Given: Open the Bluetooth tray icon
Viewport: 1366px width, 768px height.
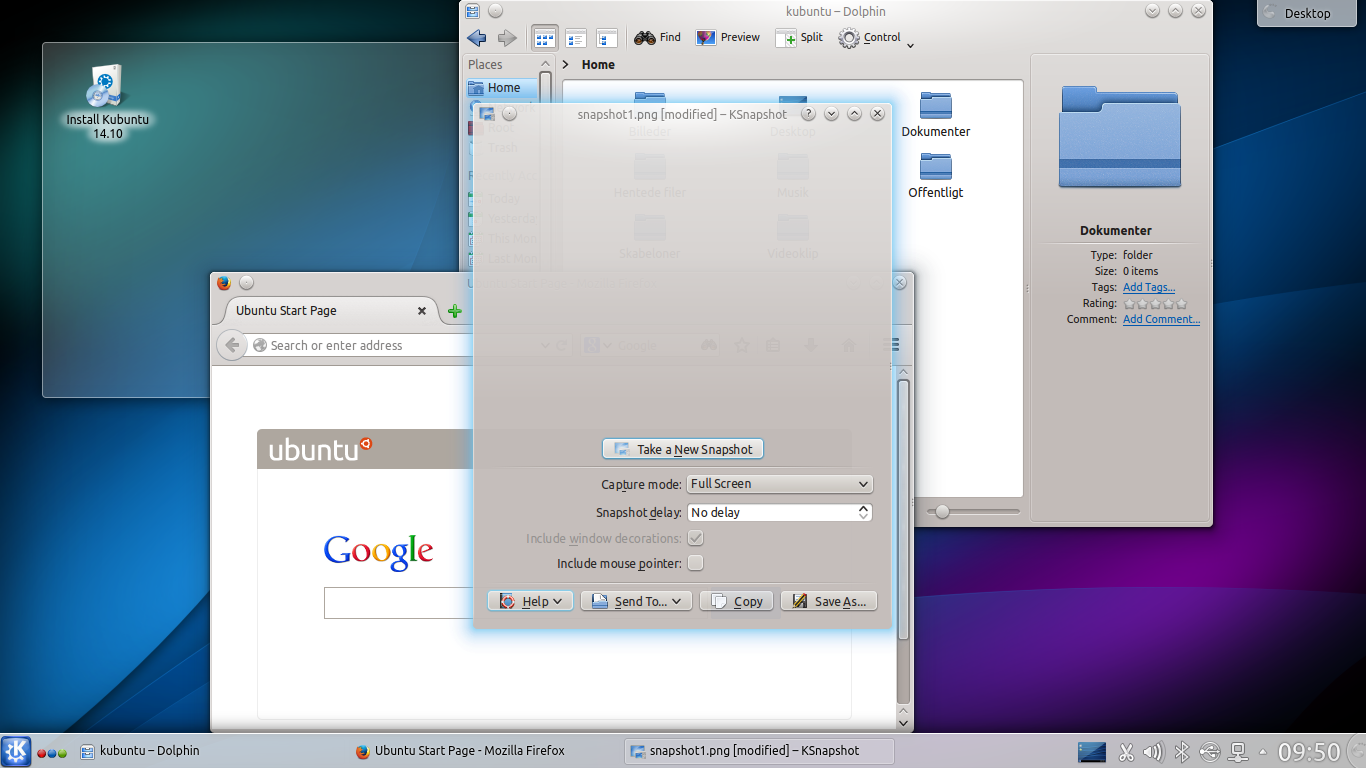Looking at the screenshot, I should [1181, 752].
